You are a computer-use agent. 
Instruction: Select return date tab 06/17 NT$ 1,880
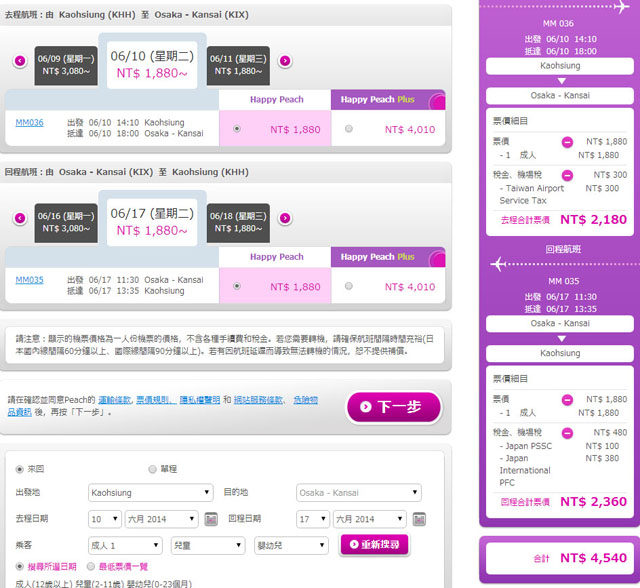point(152,222)
